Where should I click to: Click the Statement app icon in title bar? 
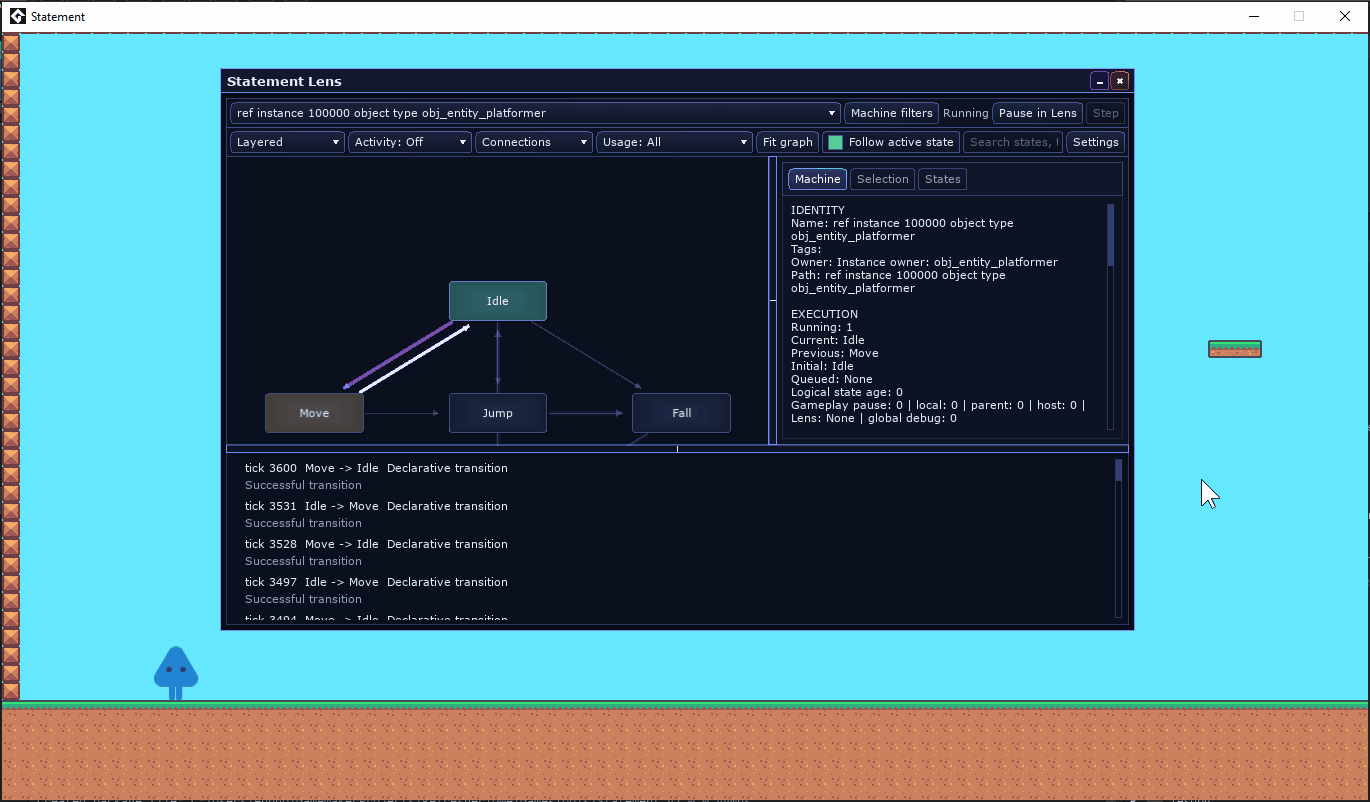click(17, 16)
